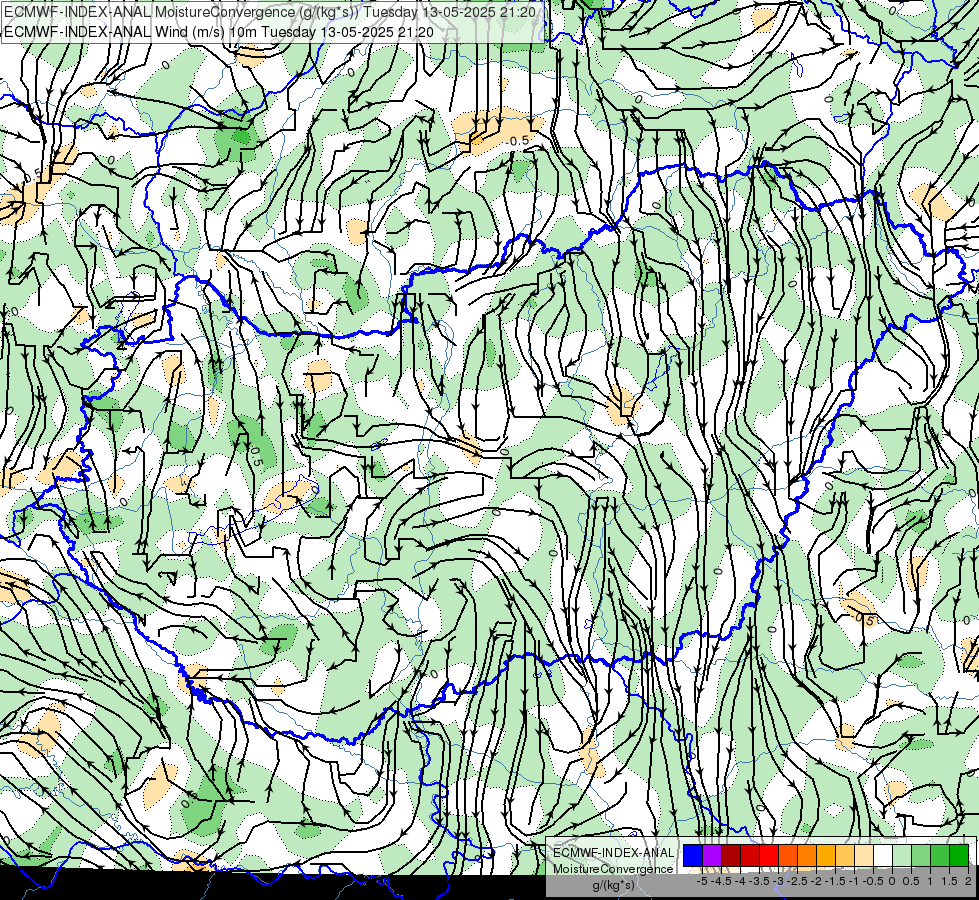979x900 pixels.
Task: Select legend swatch between -2.5 and -2
Action: [807, 856]
